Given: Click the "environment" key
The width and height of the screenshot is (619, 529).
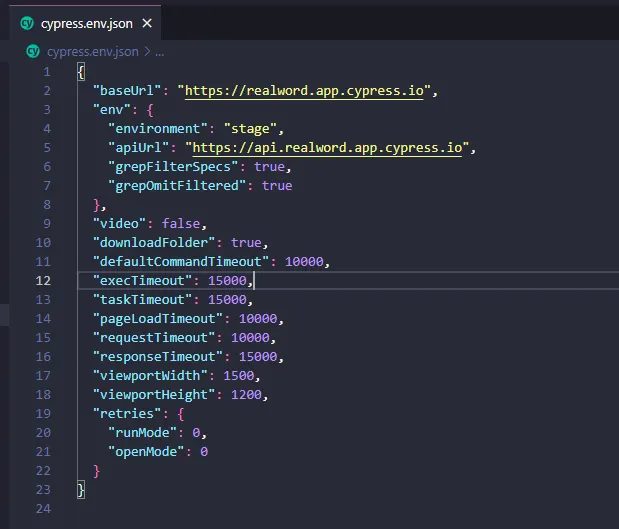Looking at the screenshot, I should [158, 129].
